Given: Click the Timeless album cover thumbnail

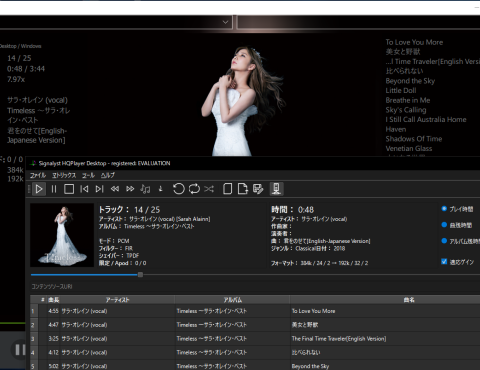Looking at the screenshot, I should (62, 235).
